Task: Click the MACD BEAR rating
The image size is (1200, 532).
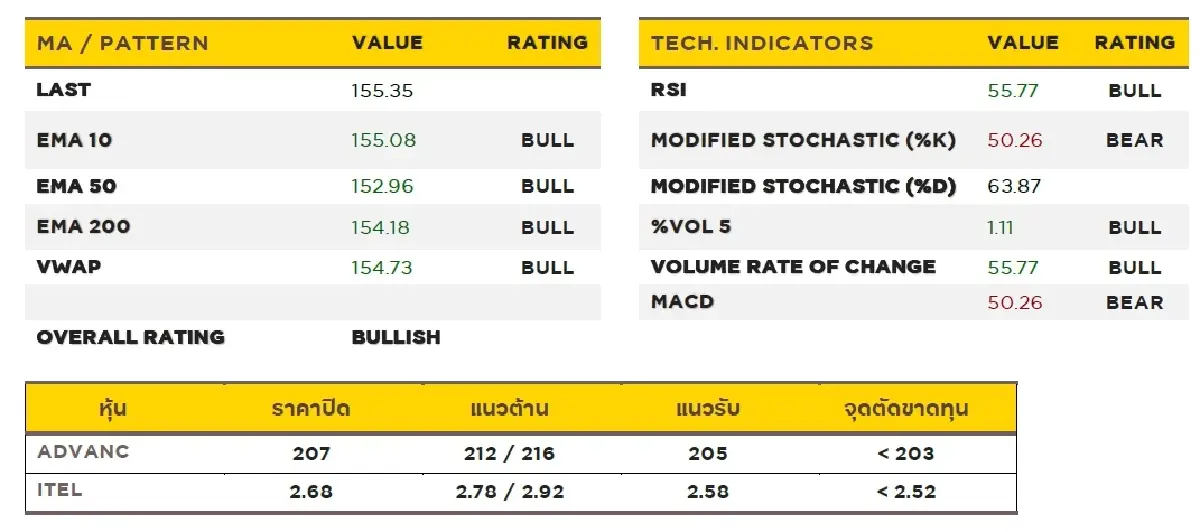Action: [1135, 302]
